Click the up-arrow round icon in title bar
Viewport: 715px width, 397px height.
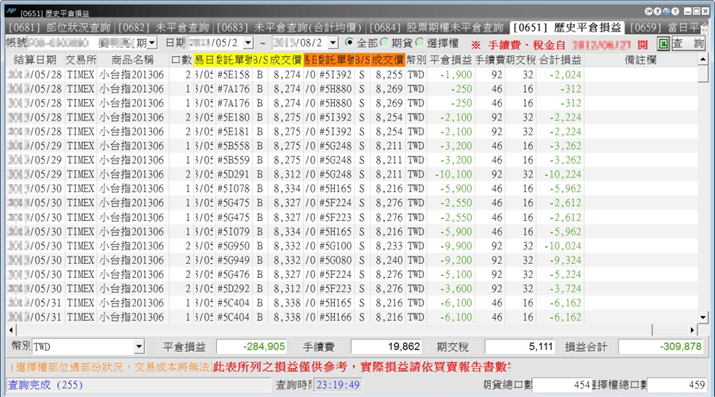(658, 11)
